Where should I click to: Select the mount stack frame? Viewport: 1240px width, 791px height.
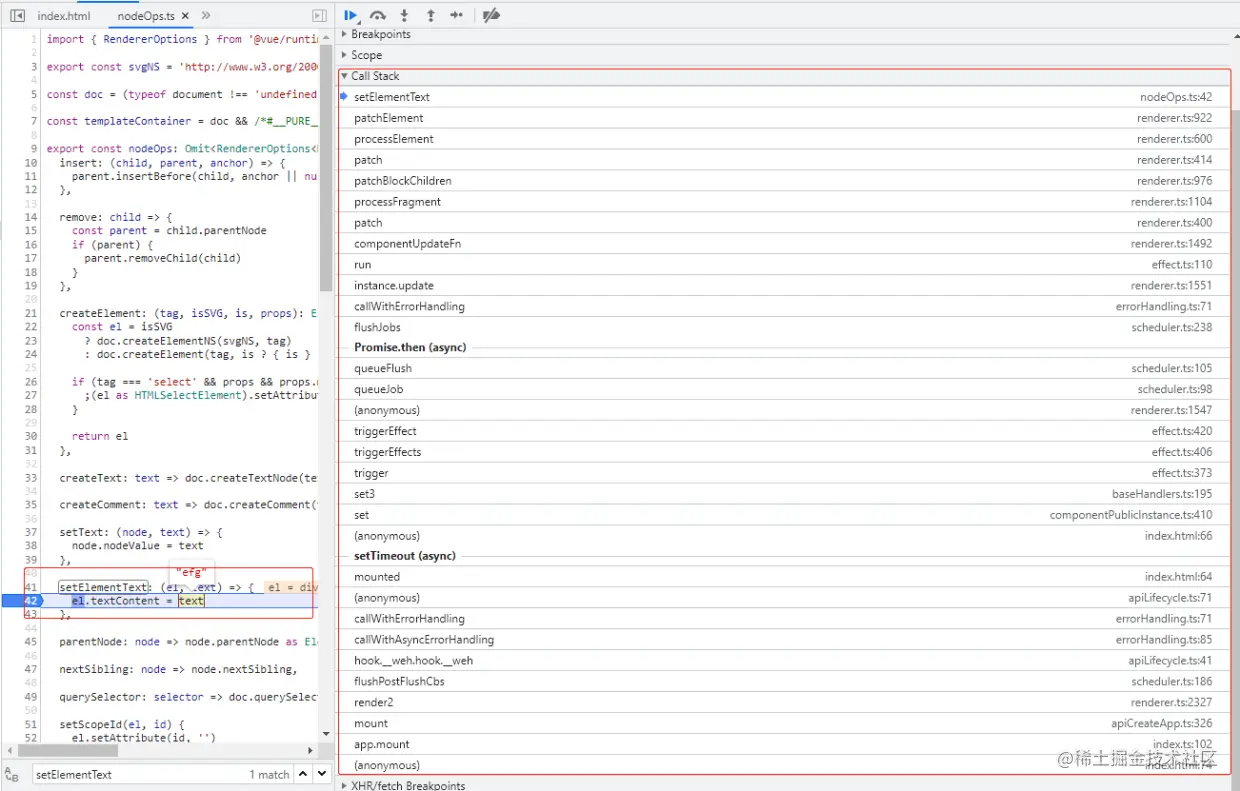[x=785, y=724]
